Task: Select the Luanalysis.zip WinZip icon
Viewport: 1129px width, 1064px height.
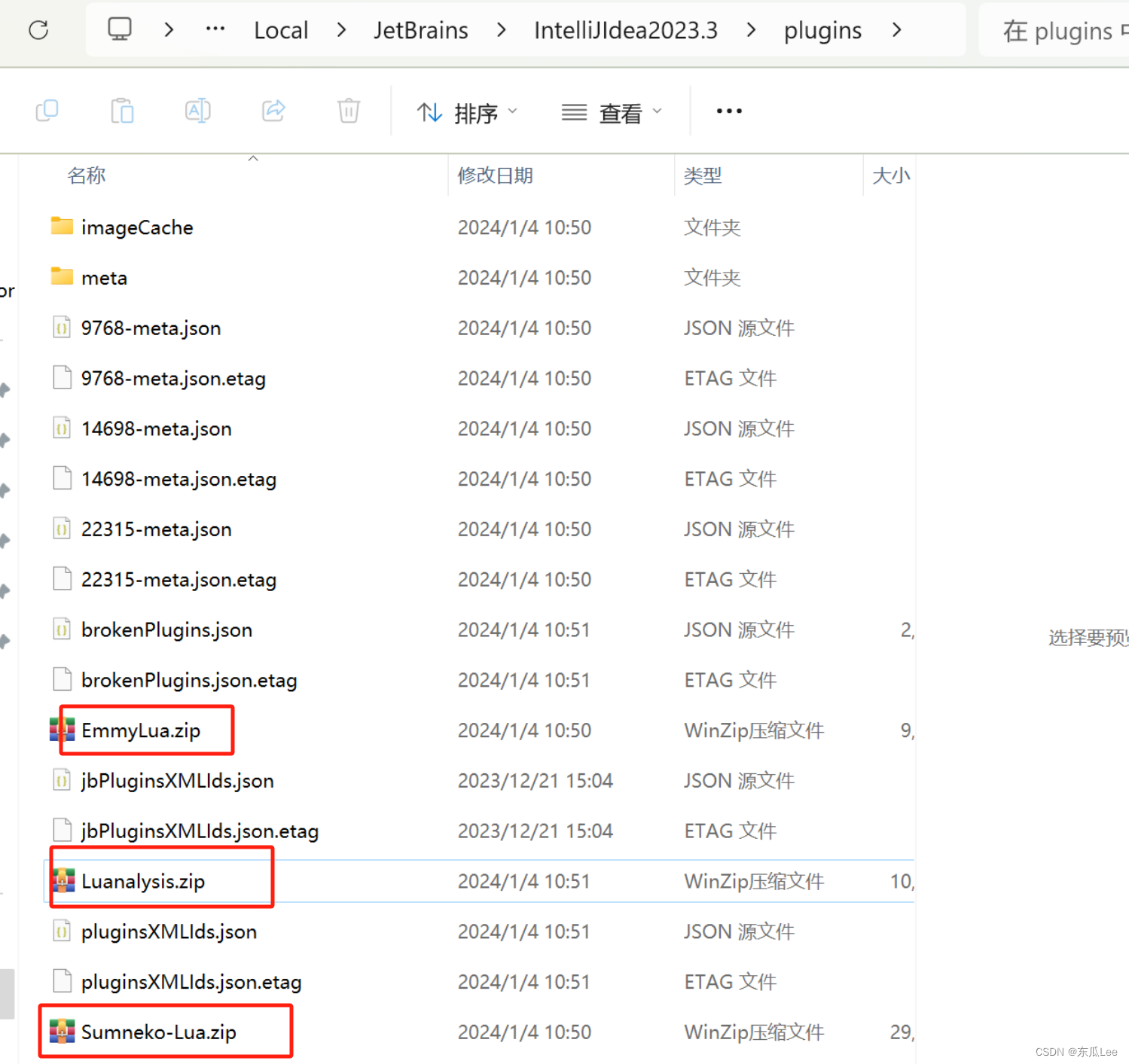Action: [x=62, y=880]
